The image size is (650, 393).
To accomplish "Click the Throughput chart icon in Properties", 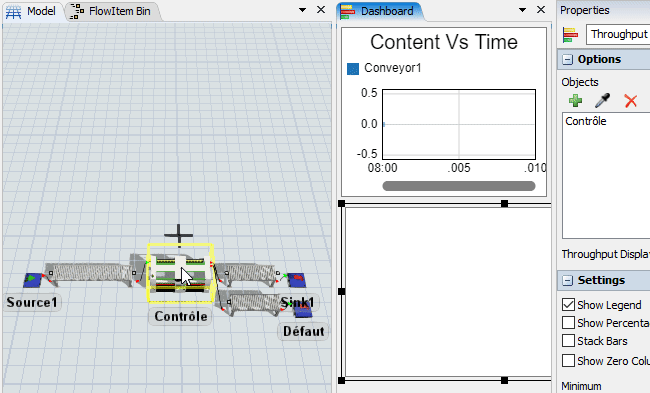I will click(x=570, y=35).
